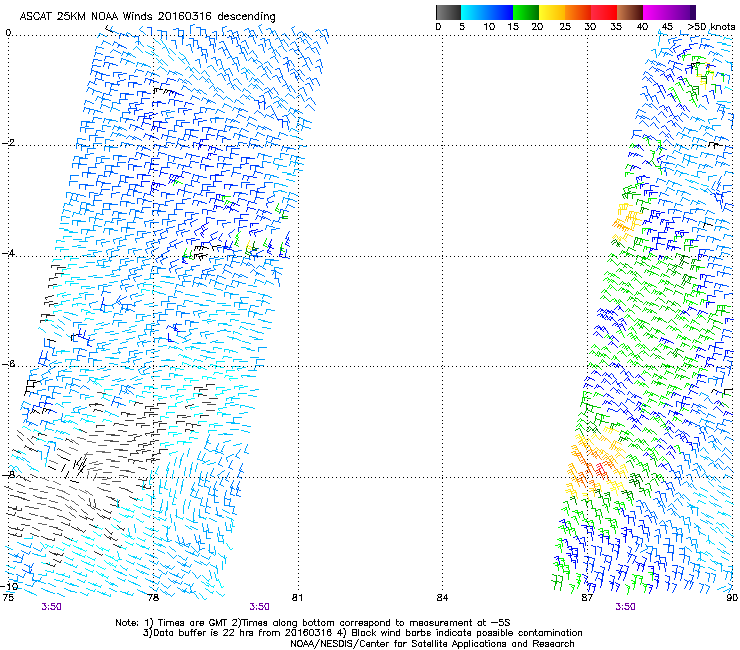Viewport: 740px width, 650px height.
Task: Click the 3:50 time label nearest longitude 75
Action: 53,606
